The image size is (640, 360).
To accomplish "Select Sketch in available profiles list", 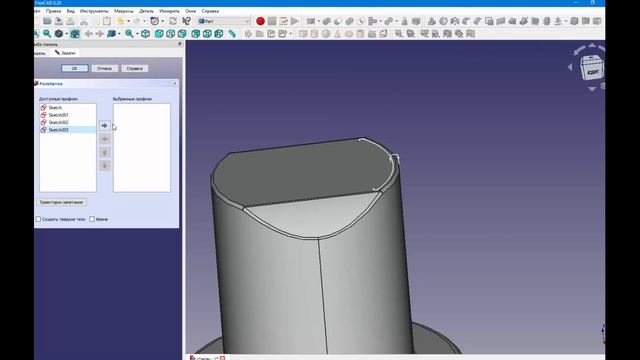I will tap(68, 108).
